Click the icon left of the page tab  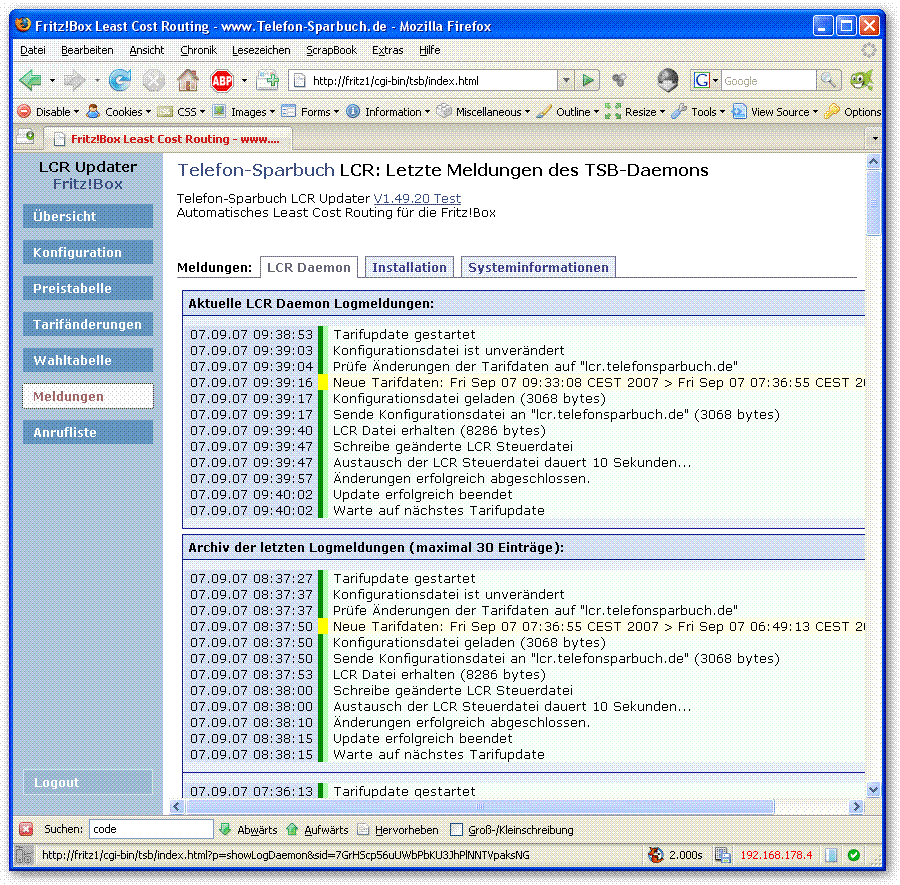[26, 137]
